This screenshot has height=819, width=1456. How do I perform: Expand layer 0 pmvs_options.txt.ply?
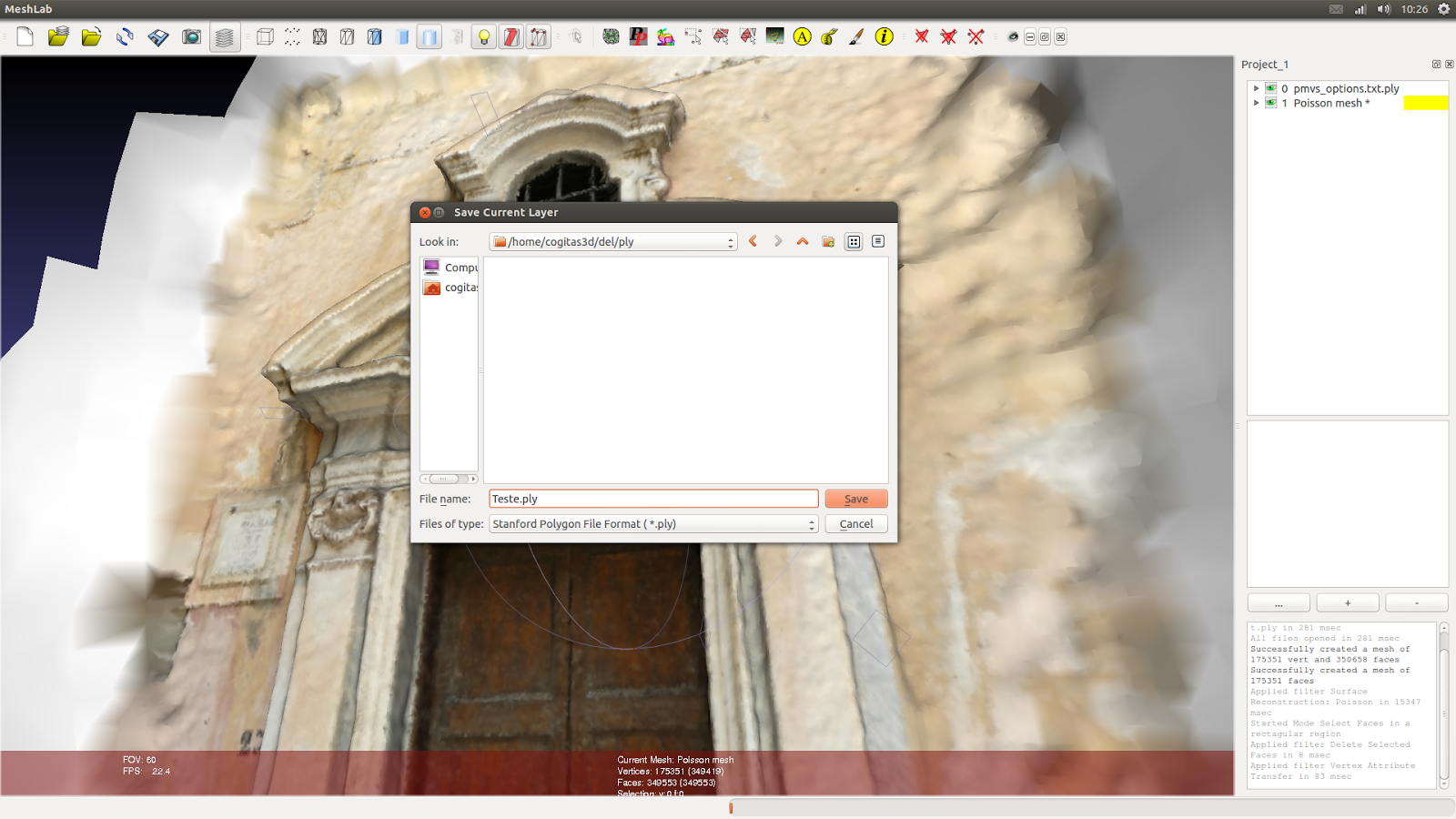click(x=1257, y=88)
